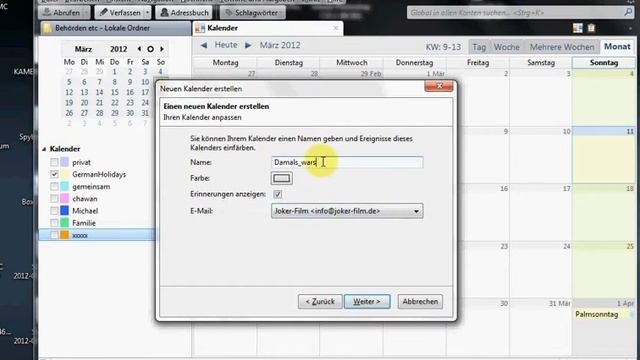Open the E-Mail dropdown Joker-Film
This screenshot has height=360, width=640.
[x=347, y=211]
